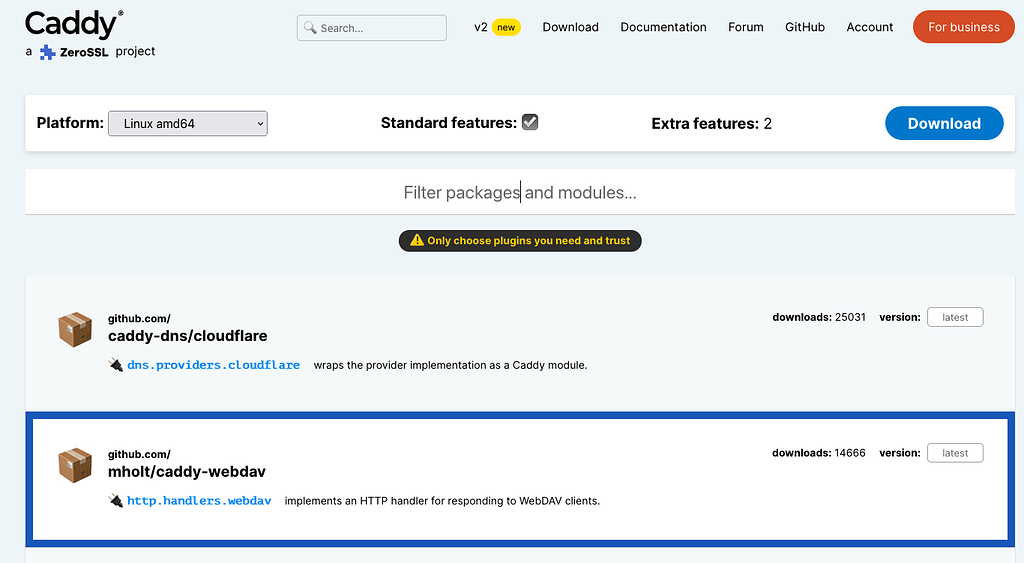Click the Standard features: label
Viewport: 1024px width, 563px height.
click(449, 123)
